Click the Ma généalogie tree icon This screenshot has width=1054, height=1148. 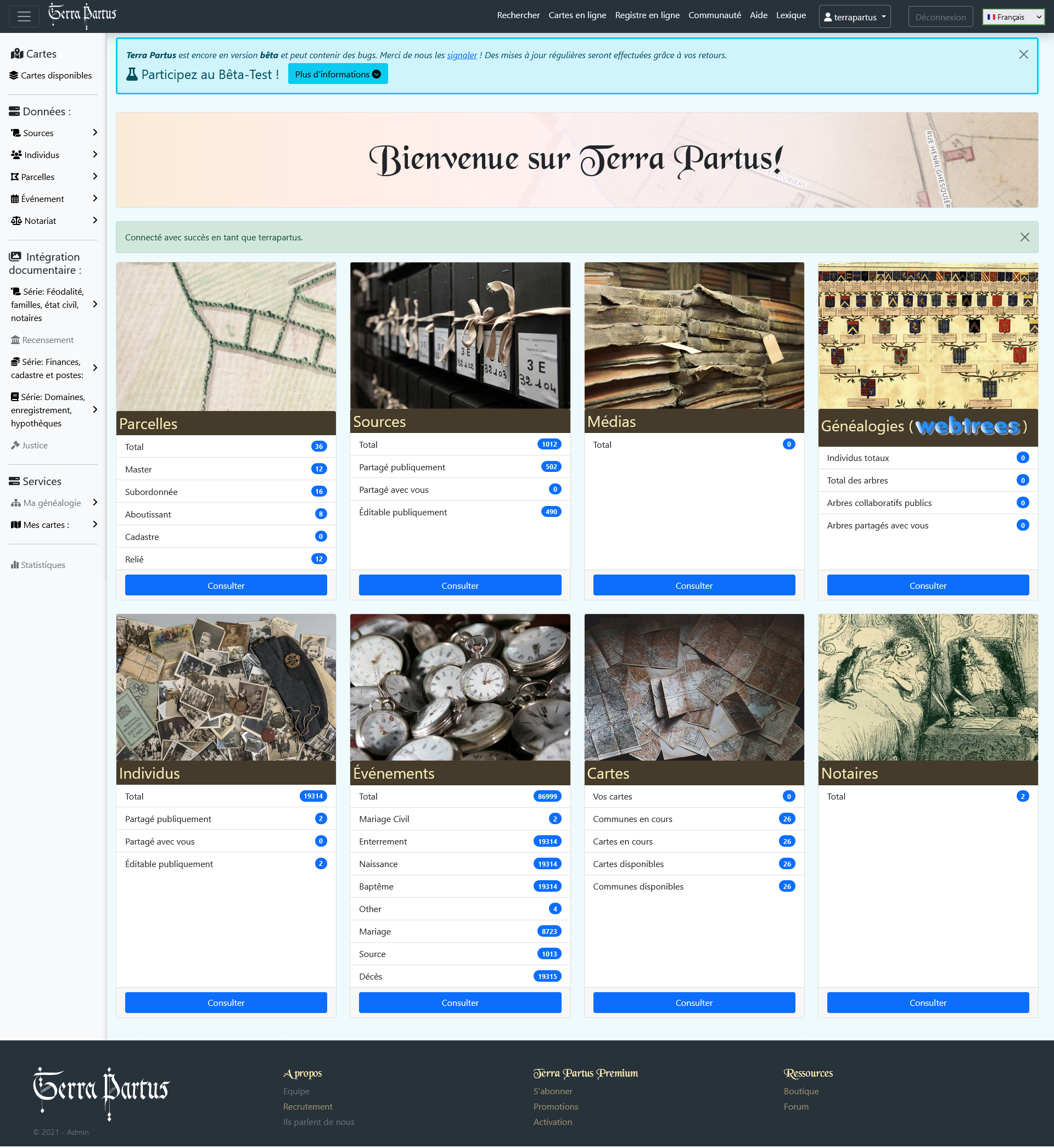point(16,503)
